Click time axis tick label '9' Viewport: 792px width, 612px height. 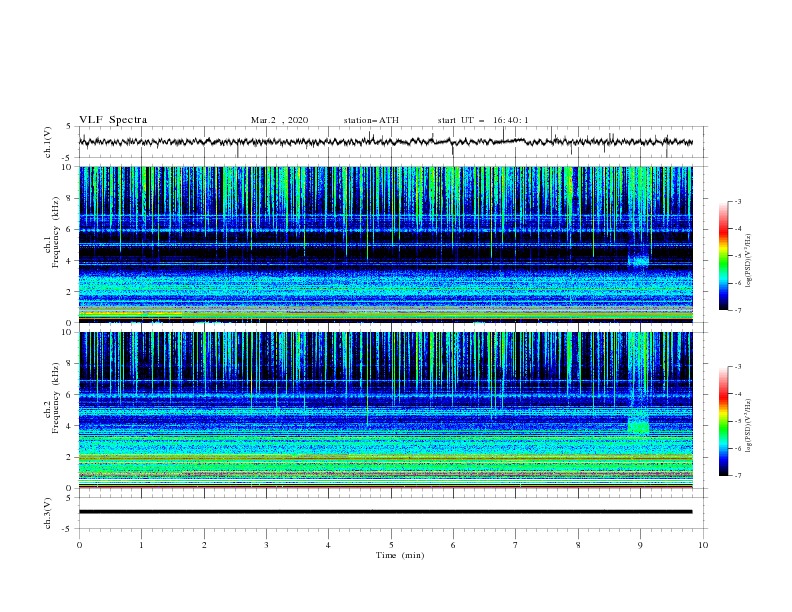(640, 545)
